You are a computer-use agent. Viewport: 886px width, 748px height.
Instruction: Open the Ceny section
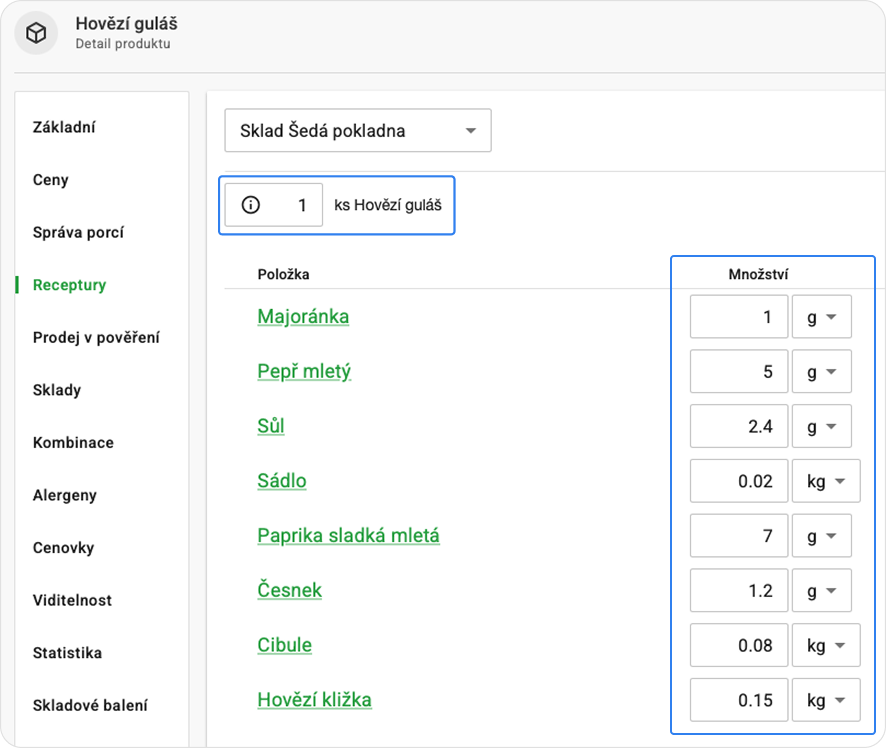51,180
